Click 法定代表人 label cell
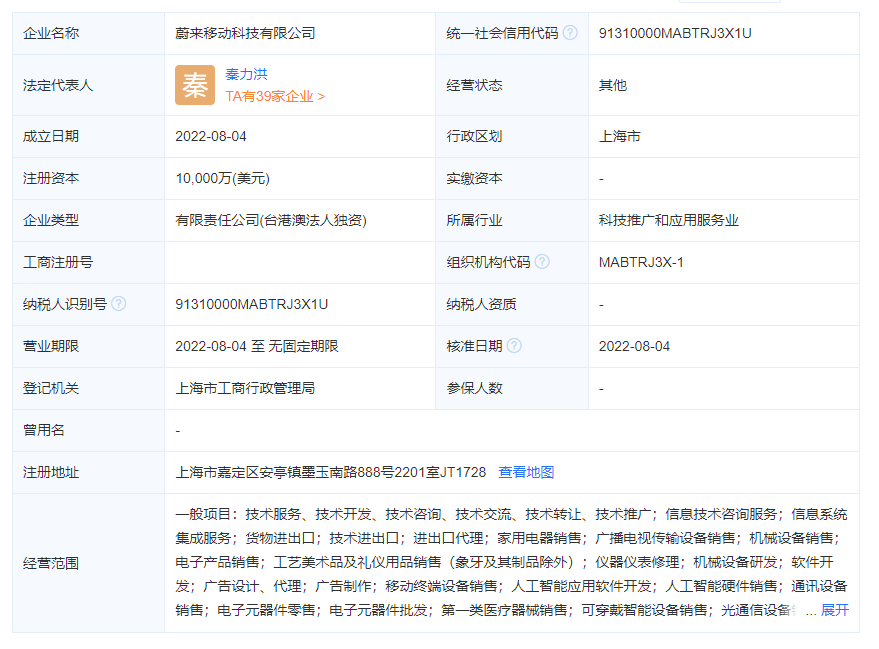 point(89,85)
